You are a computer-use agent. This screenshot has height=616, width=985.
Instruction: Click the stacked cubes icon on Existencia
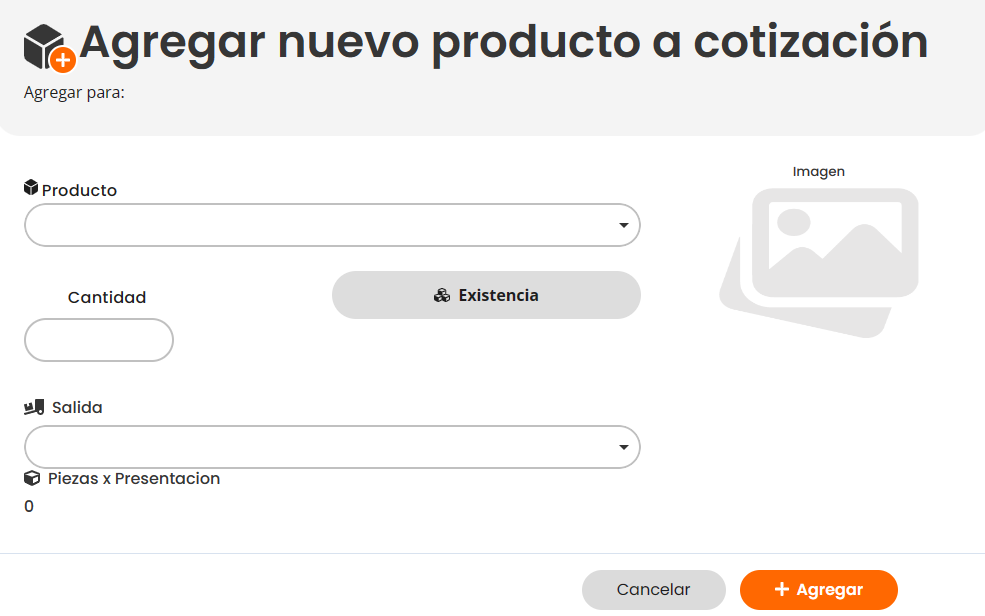[x=442, y=295]
